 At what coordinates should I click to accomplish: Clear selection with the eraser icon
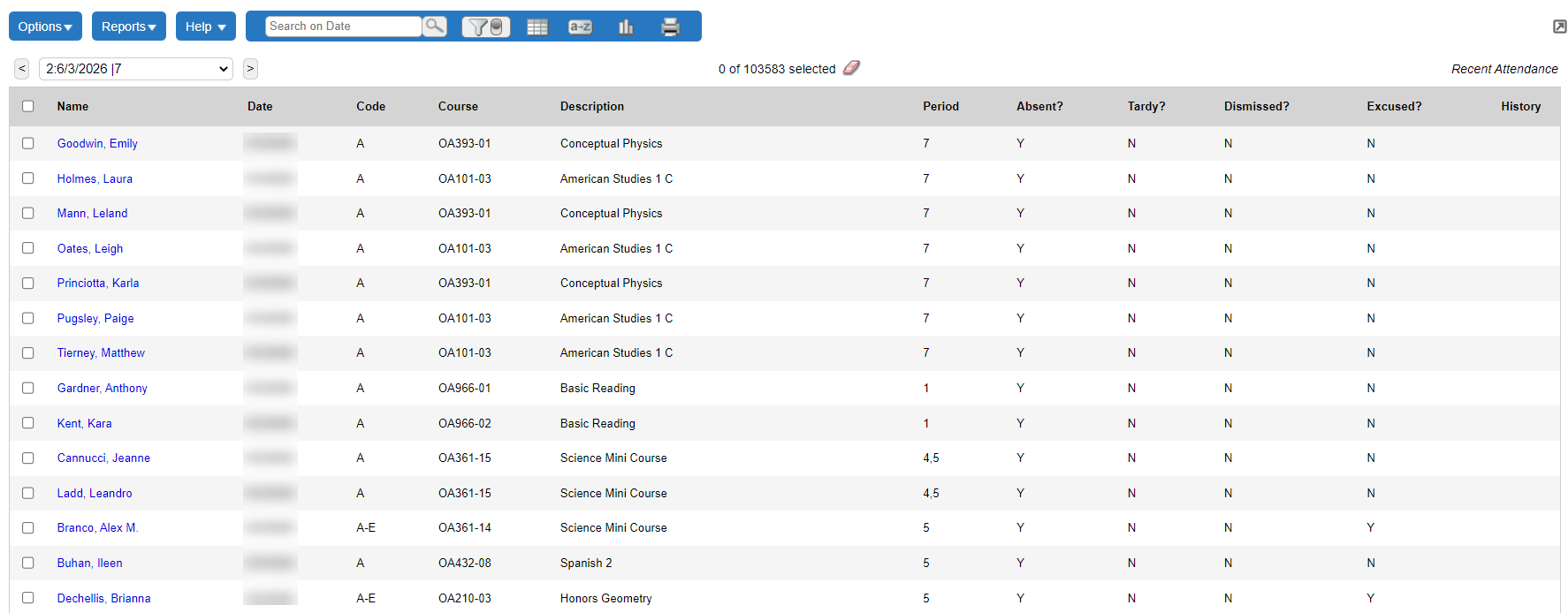pos(851,68)
